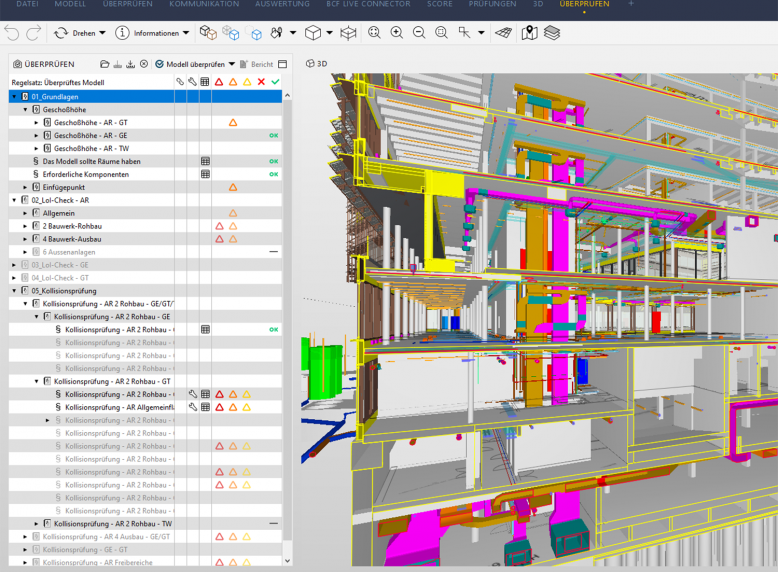Click the first download-tray icon beside folder
This screenshot has height=572, width=778.
coord(118,64)
